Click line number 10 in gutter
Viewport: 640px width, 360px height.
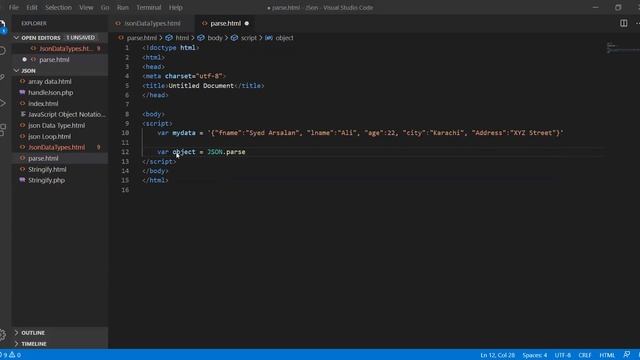[125, 133]
